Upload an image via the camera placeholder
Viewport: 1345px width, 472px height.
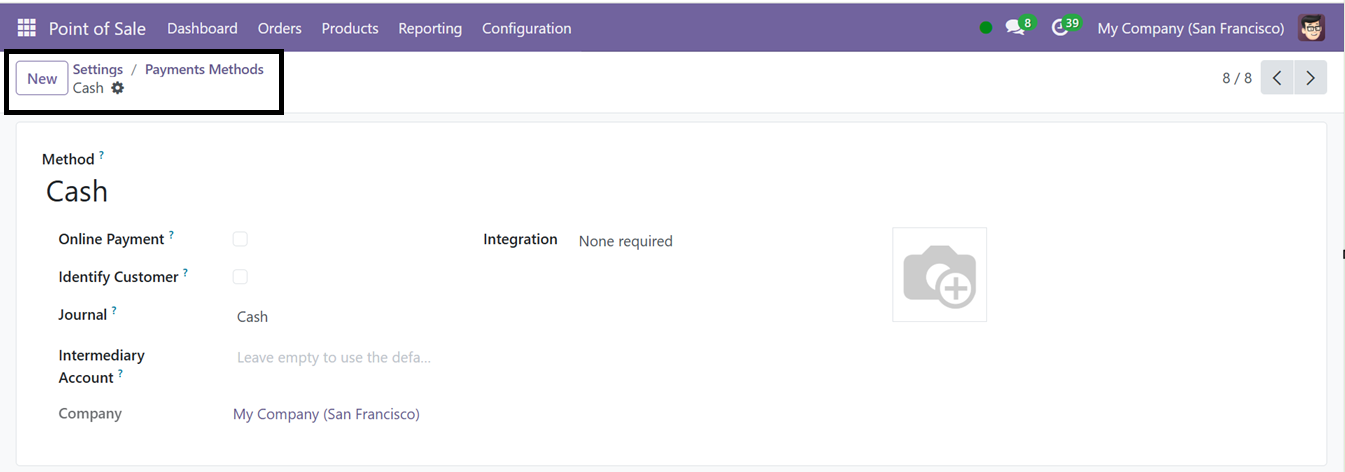939,275
